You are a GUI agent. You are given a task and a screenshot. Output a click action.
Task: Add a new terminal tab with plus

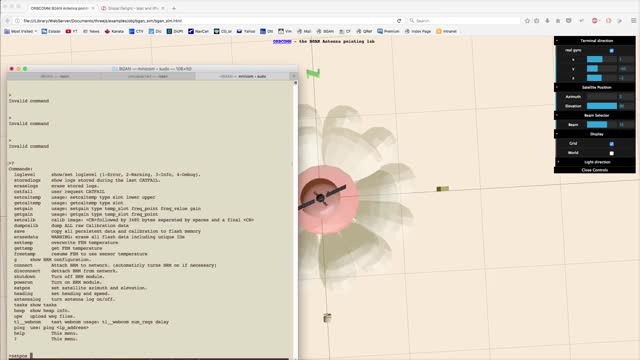(293, 76)
